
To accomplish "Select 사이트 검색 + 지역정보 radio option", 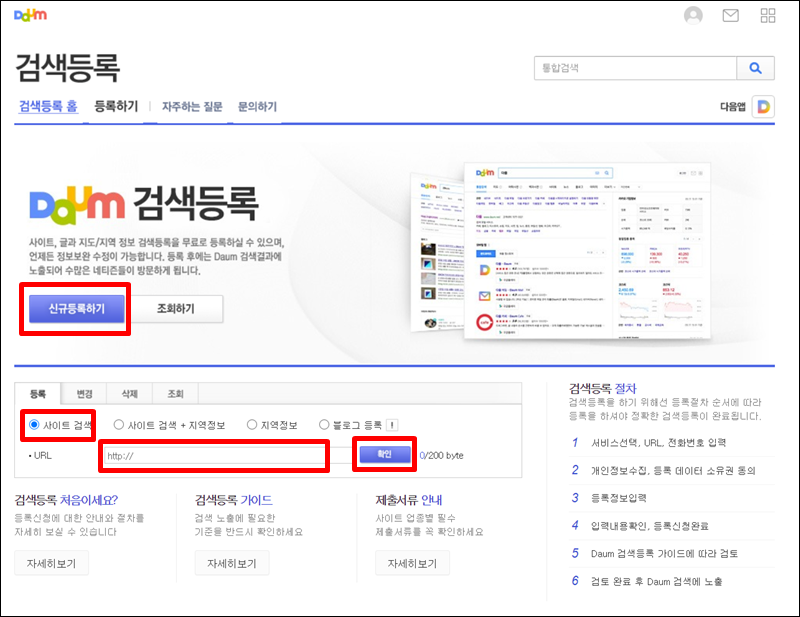I will pyautogui.click(x=118, y=425).
